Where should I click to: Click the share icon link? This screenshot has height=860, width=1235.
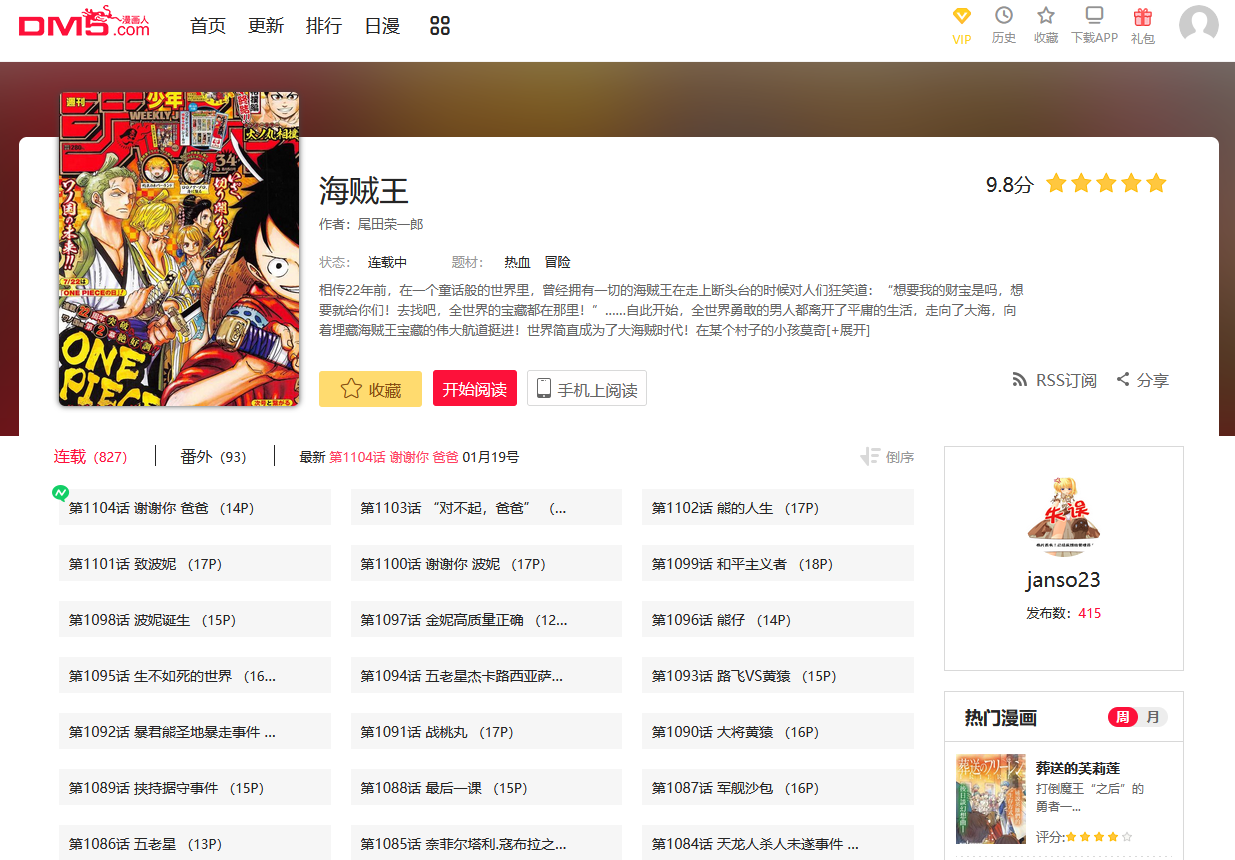click(x=1142, y=380)
